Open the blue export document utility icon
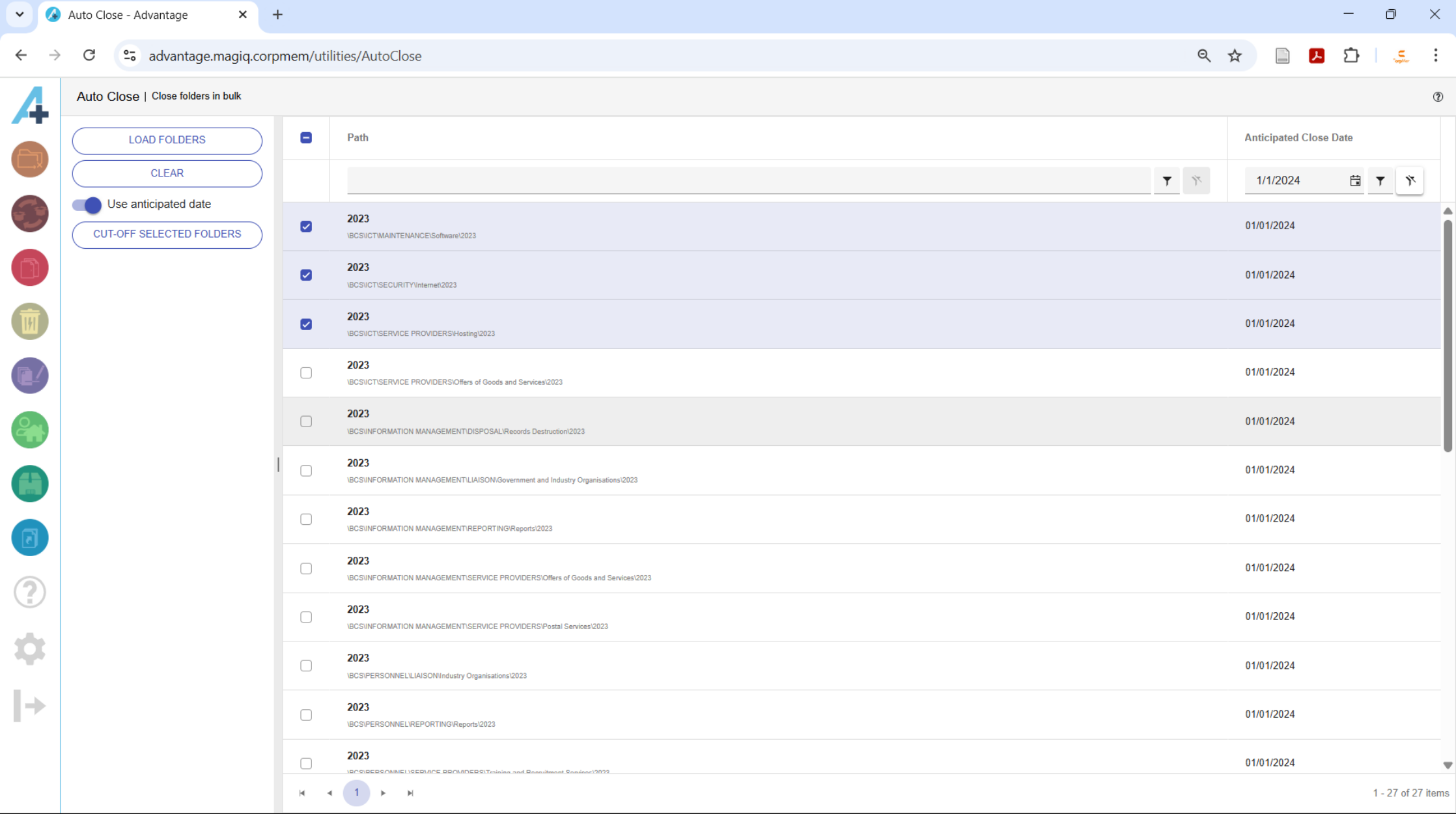The height and width of the screenshot is (814, 1456). (x=30, y=537)
